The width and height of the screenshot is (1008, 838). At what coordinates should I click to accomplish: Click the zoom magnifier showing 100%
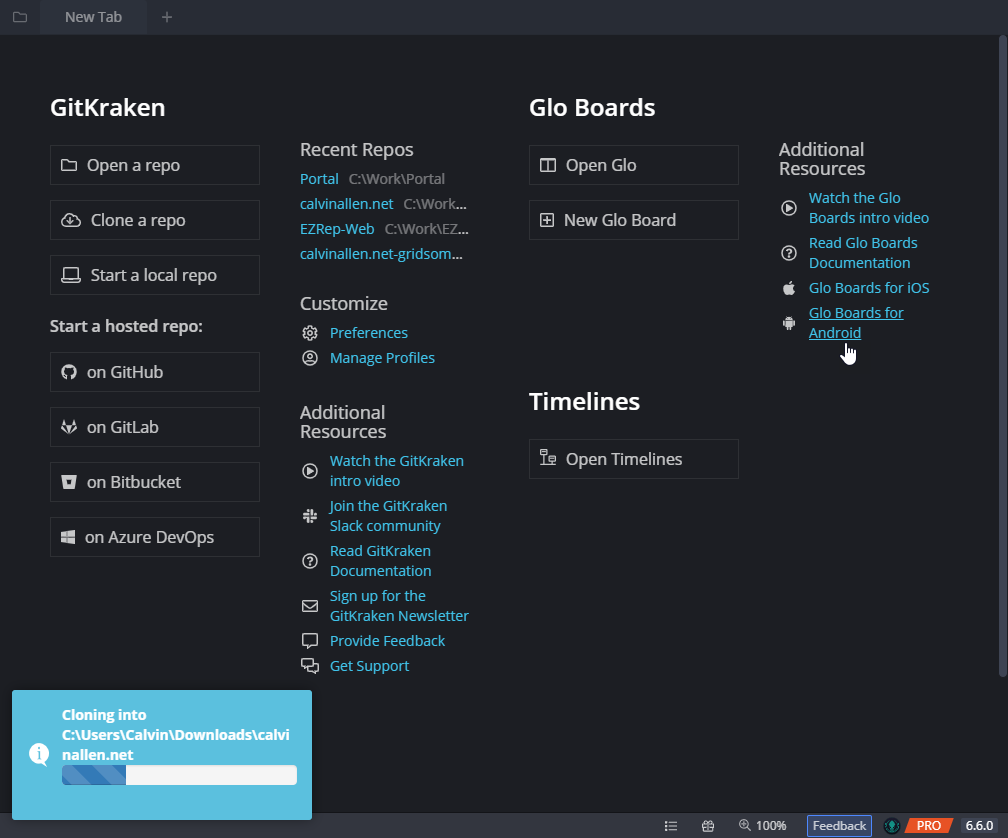point(762,826)
